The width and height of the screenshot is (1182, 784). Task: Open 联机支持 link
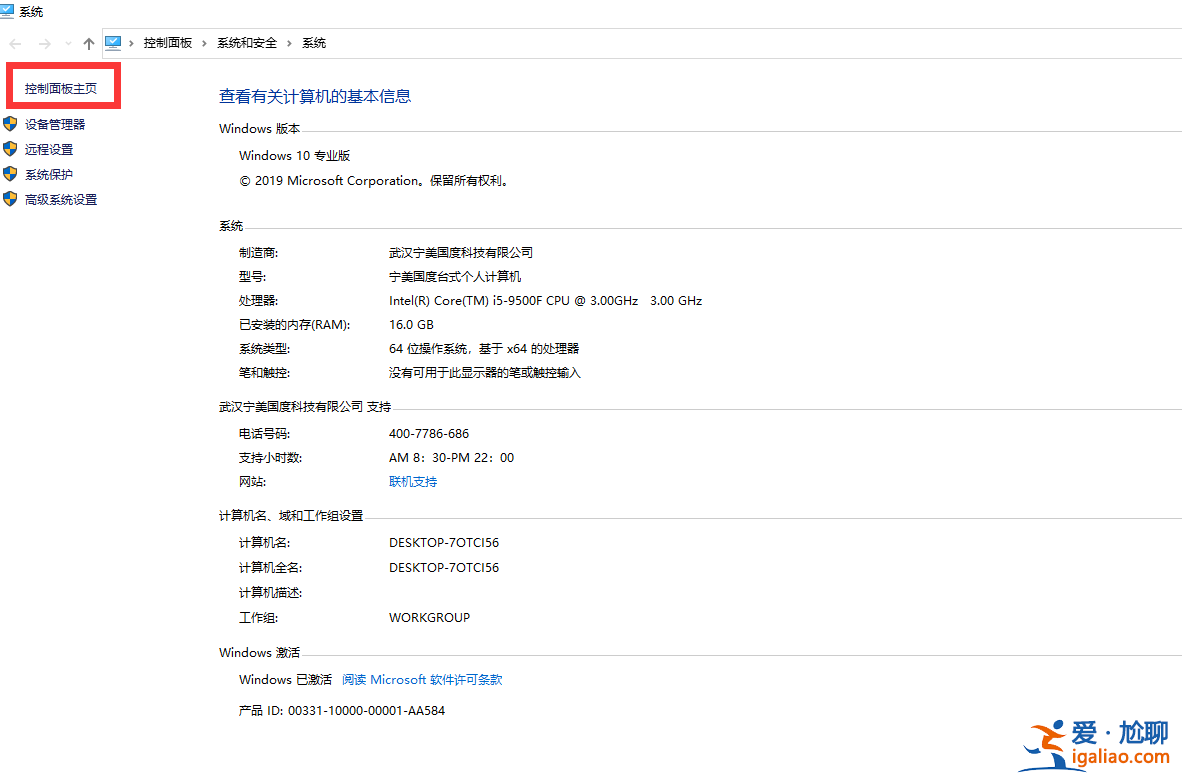(412, 481)
